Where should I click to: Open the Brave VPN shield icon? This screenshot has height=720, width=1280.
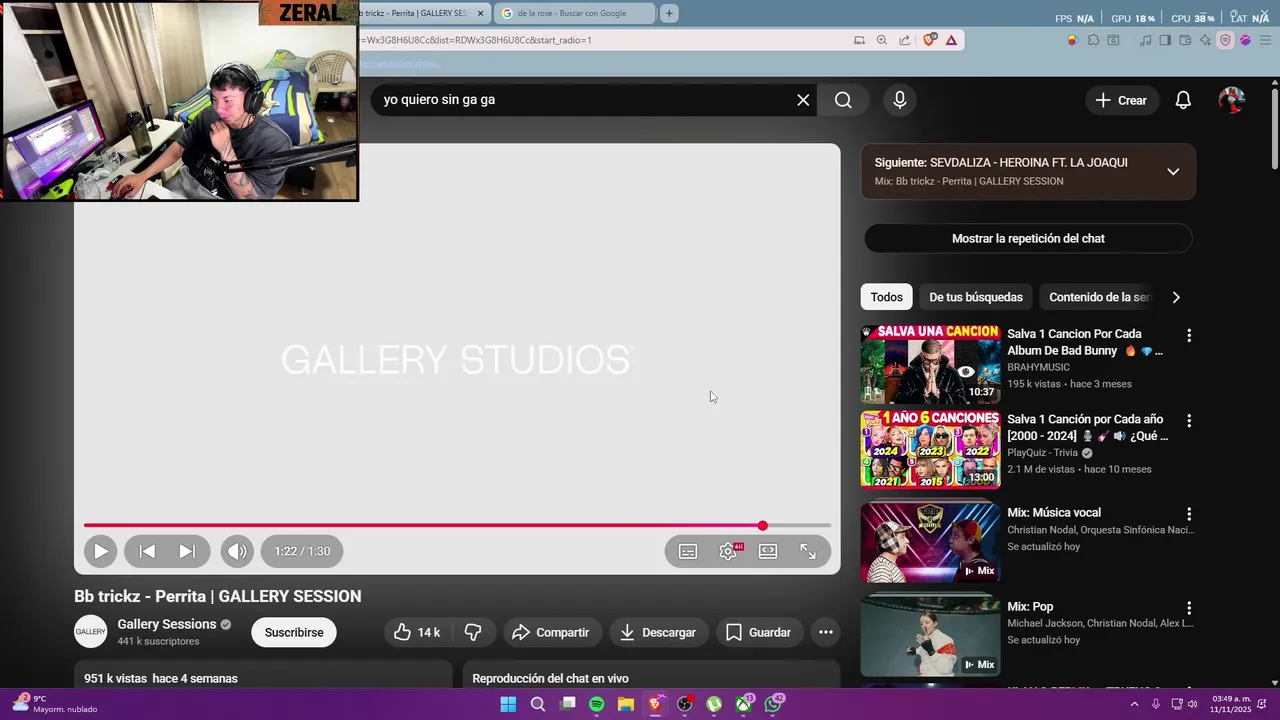point(1225,40)
